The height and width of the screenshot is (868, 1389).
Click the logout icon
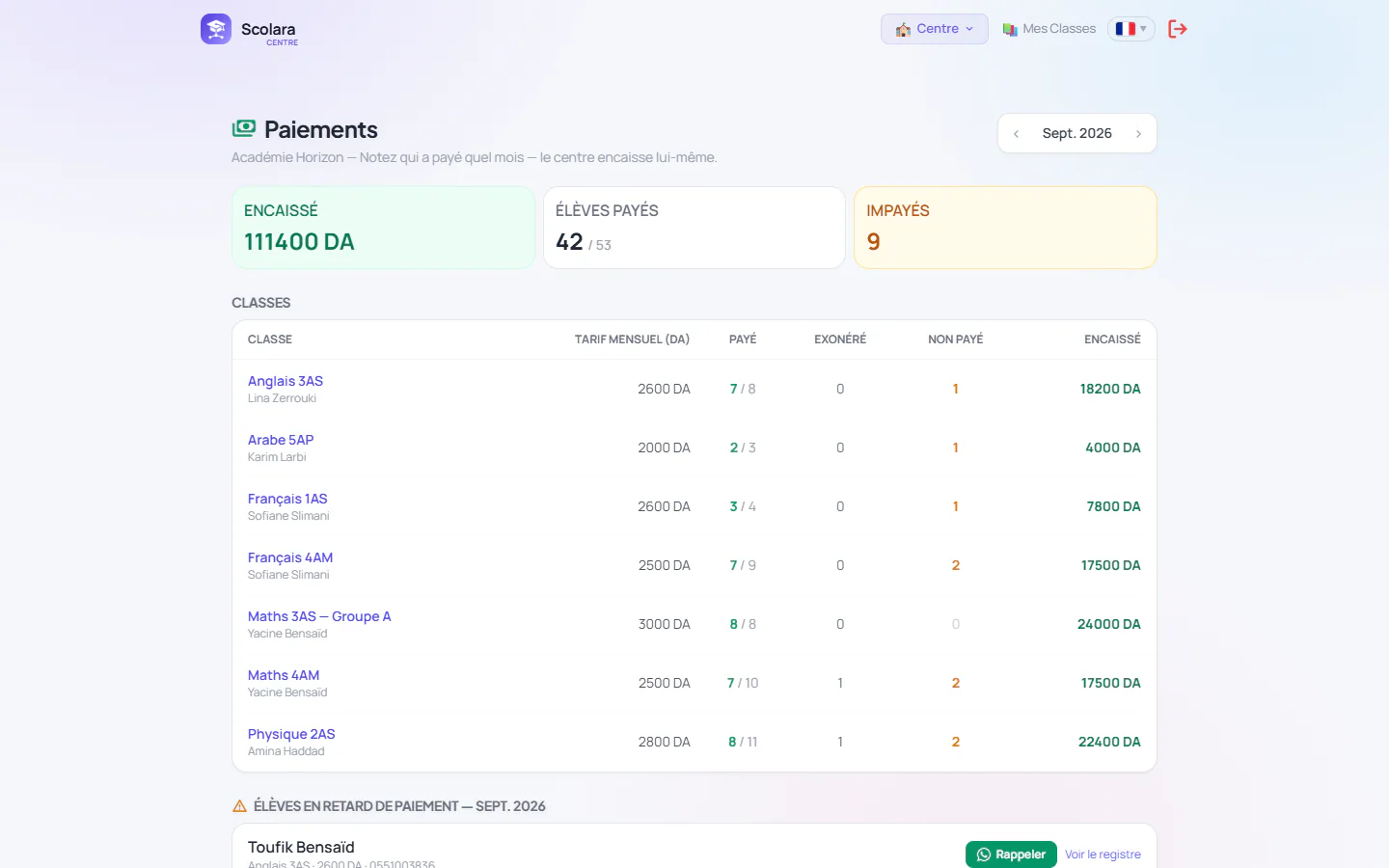[1178, 29]
